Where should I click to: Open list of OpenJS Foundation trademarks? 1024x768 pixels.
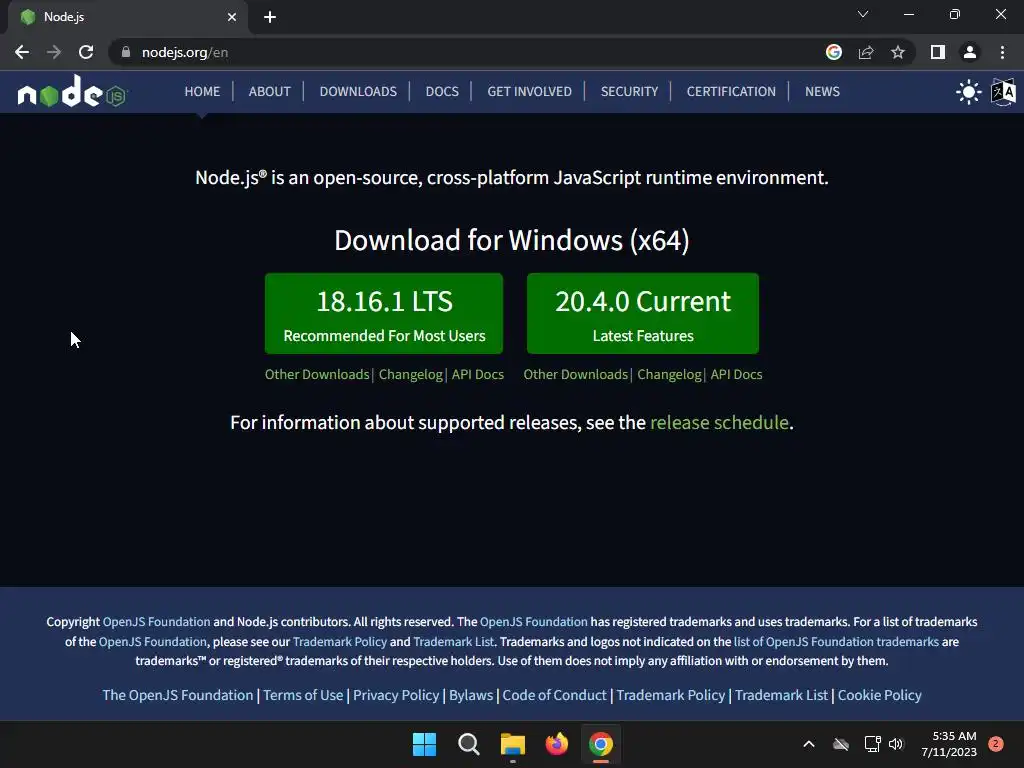point(836,641)
